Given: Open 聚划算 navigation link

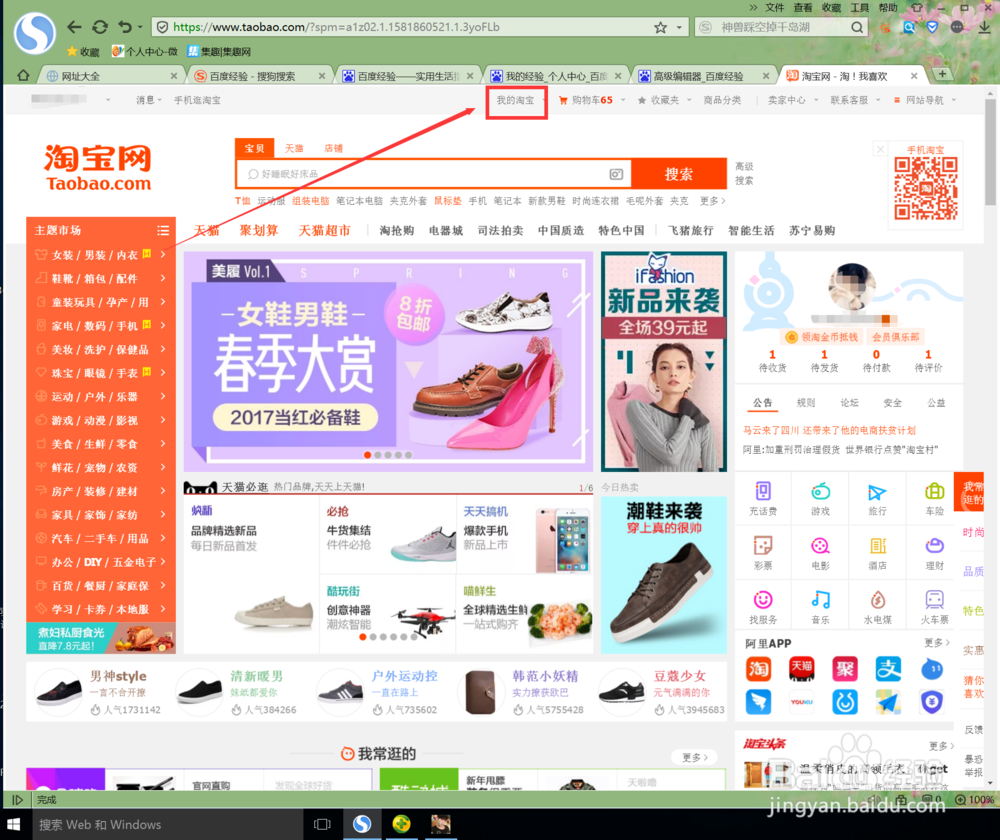Looking at the screenshot, I should click(259, 230).
